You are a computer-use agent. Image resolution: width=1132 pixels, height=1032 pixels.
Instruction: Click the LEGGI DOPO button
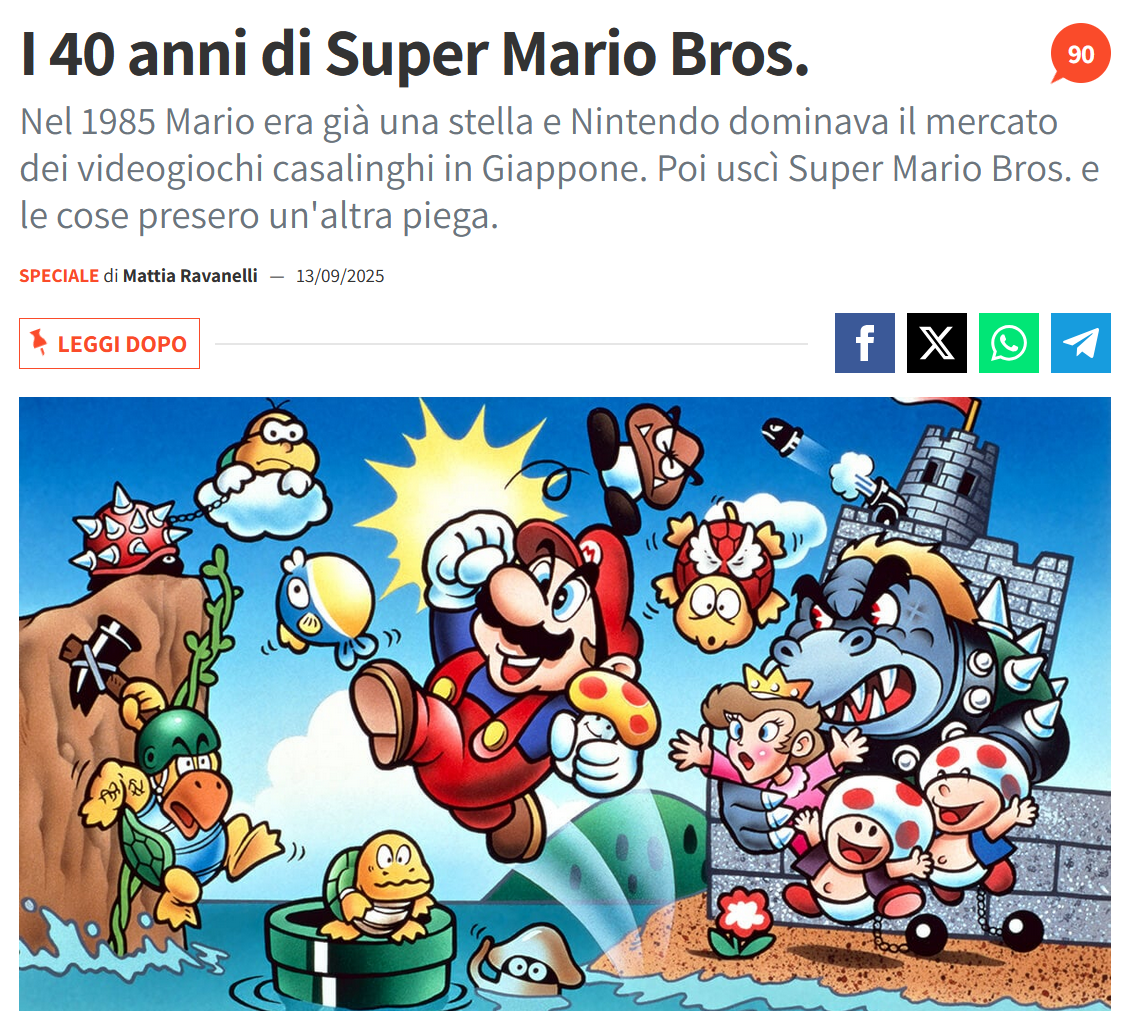click(x=109, y=344)
